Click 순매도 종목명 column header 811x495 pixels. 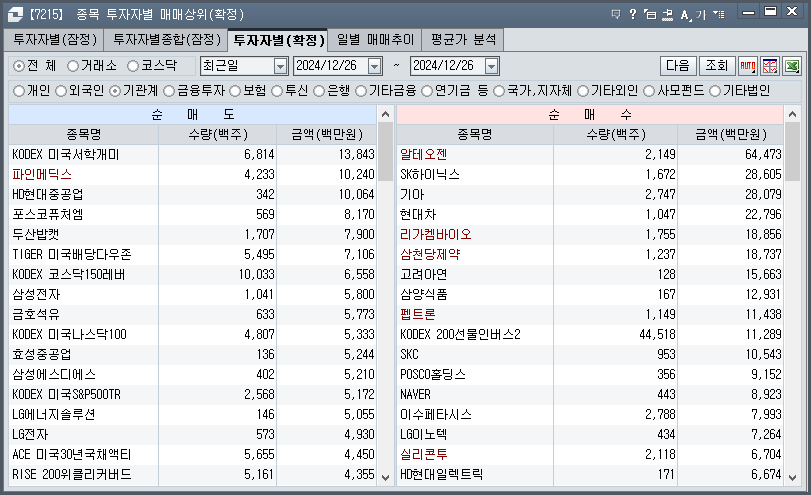[84, 134]
